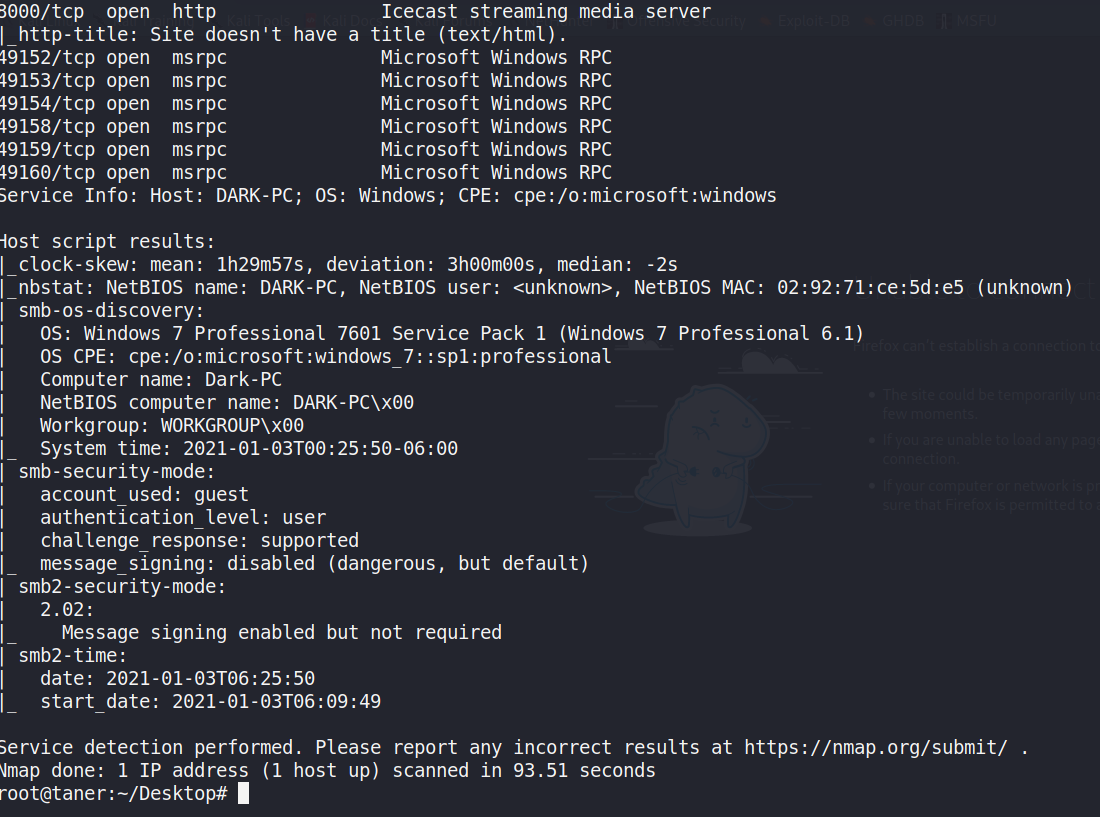The height and width of the screenshot is (817, 1100).
Task: Open the https://nmap.org/submit/ link
Action: pos(876,748)
